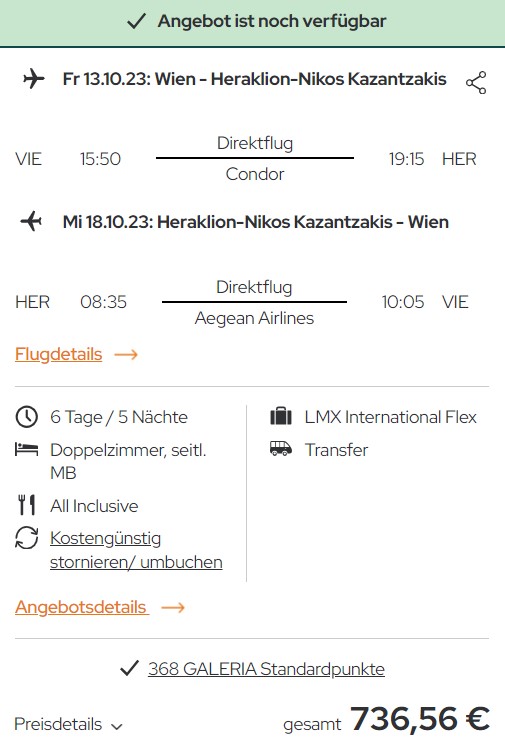Open 368 GALERIA Standardpunkte link

click(x=266, y=669)
